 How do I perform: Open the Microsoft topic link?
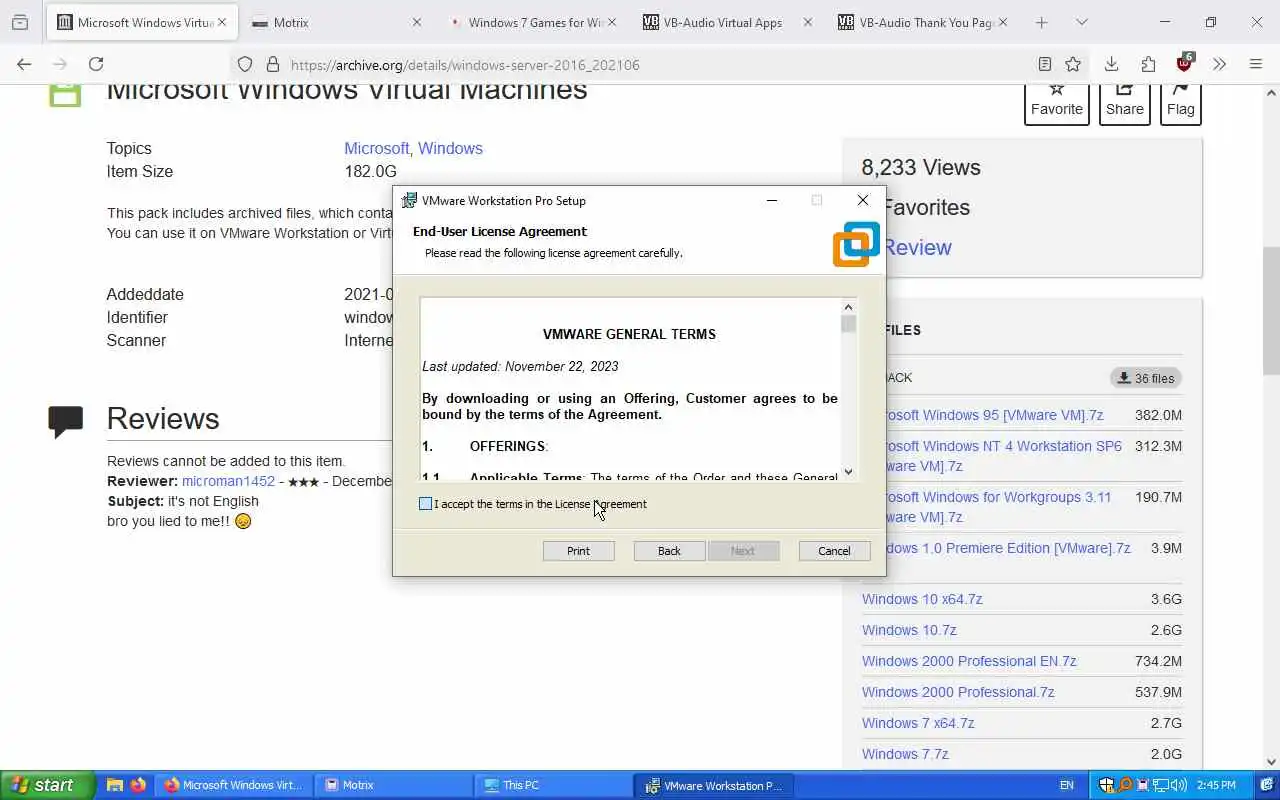[376, 148]
